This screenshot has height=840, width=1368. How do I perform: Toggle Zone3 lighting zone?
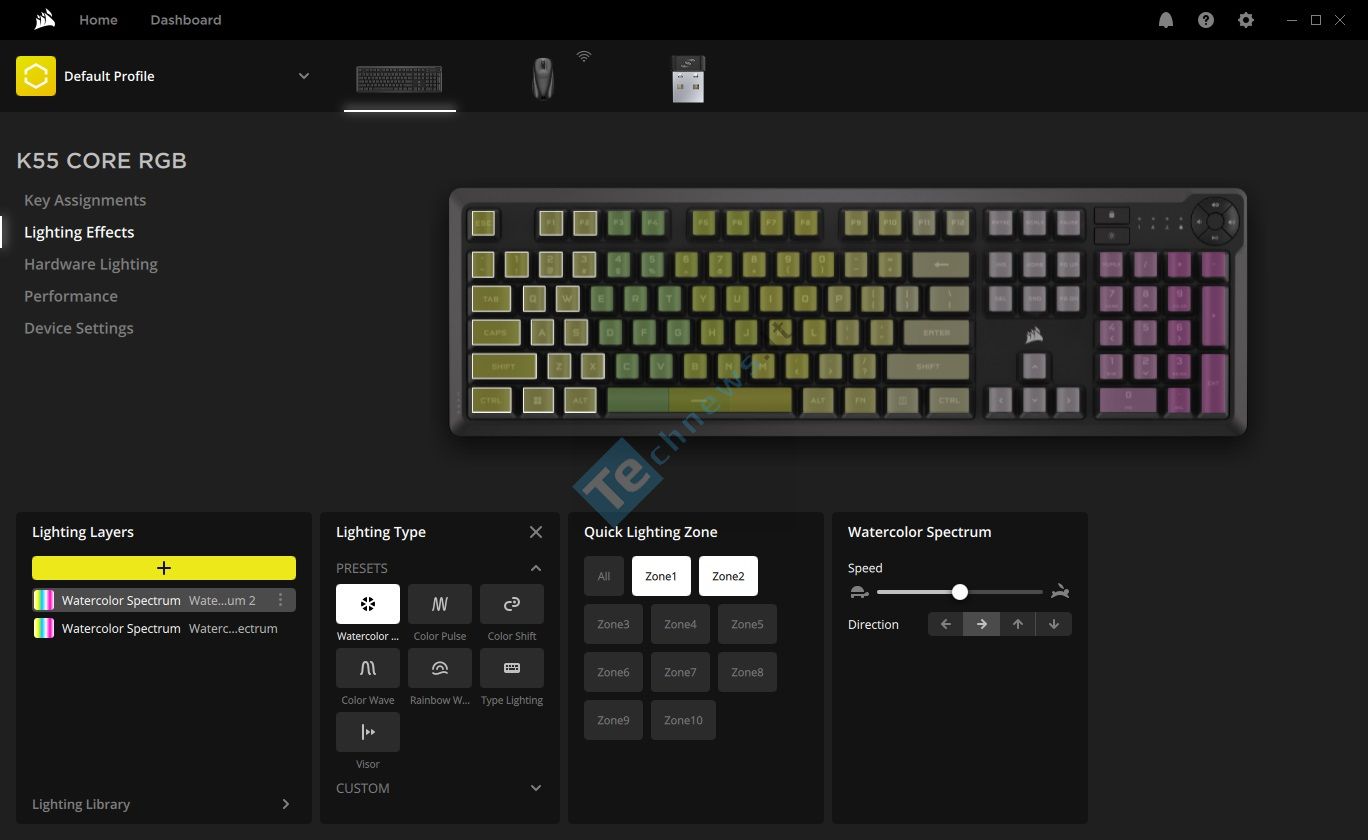click(x=613, y=624)
